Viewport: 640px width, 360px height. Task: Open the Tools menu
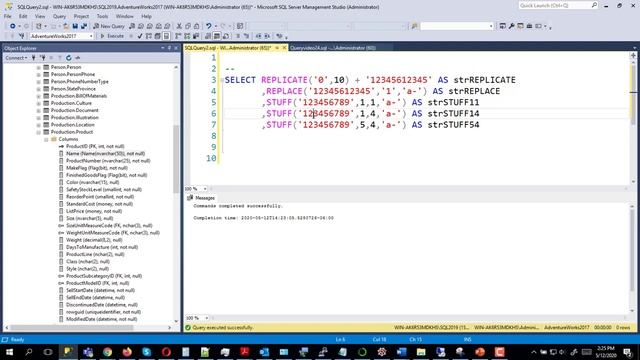[x=102, y=16]
